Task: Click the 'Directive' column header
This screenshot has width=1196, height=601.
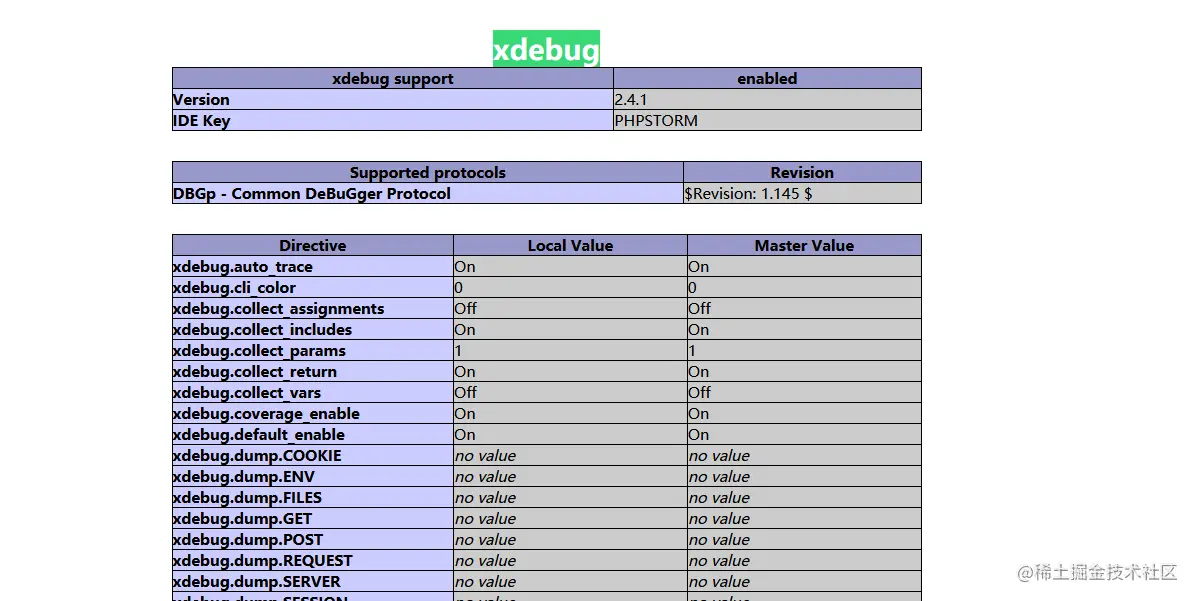Action: [x=313, y=246]
